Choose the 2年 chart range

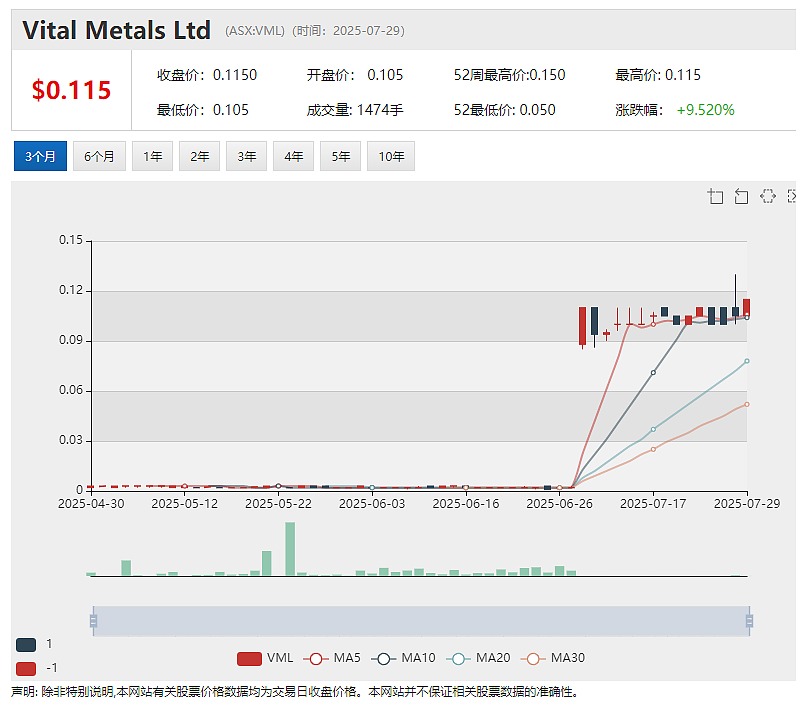click(199, 156)
